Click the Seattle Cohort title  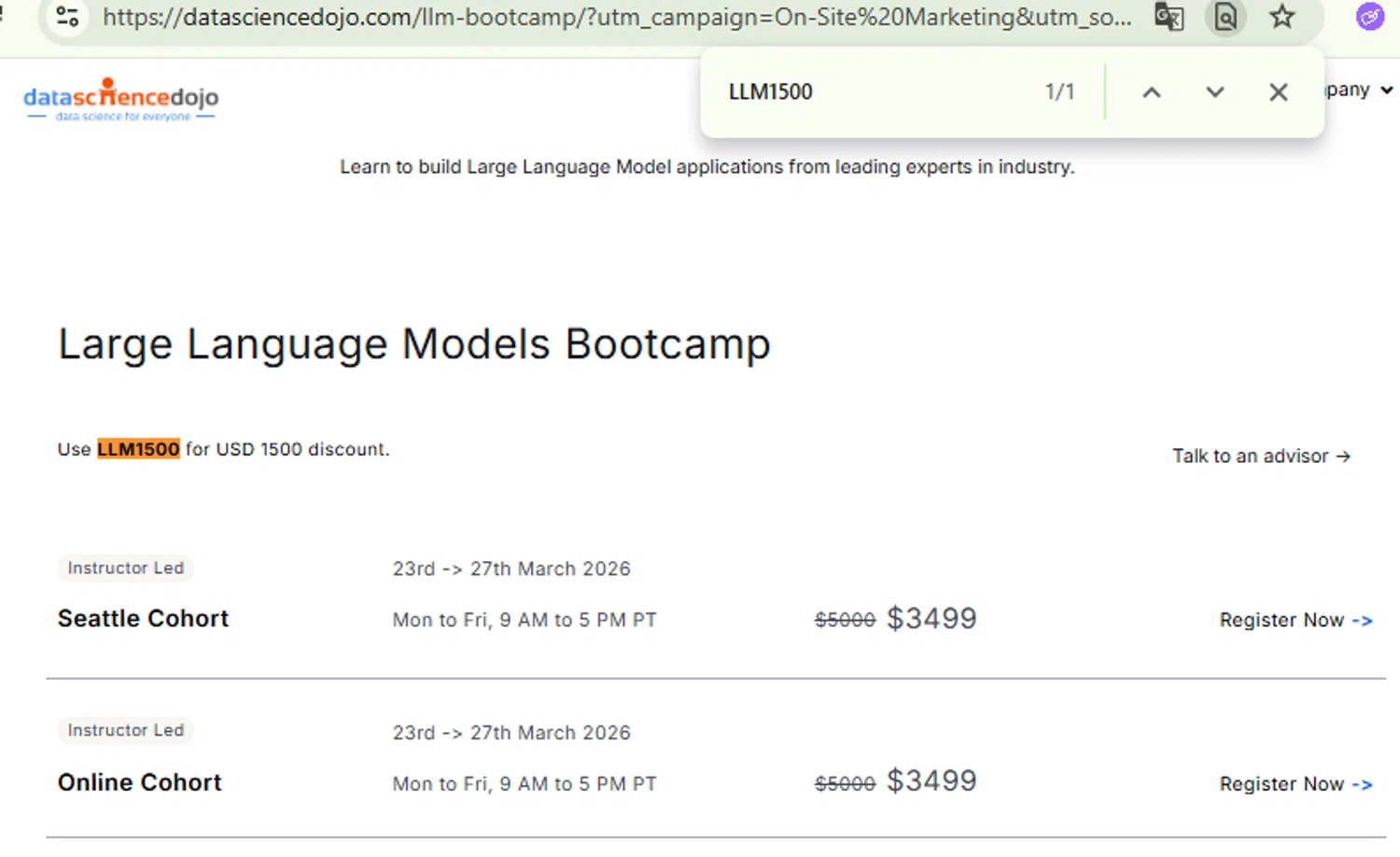143,618
